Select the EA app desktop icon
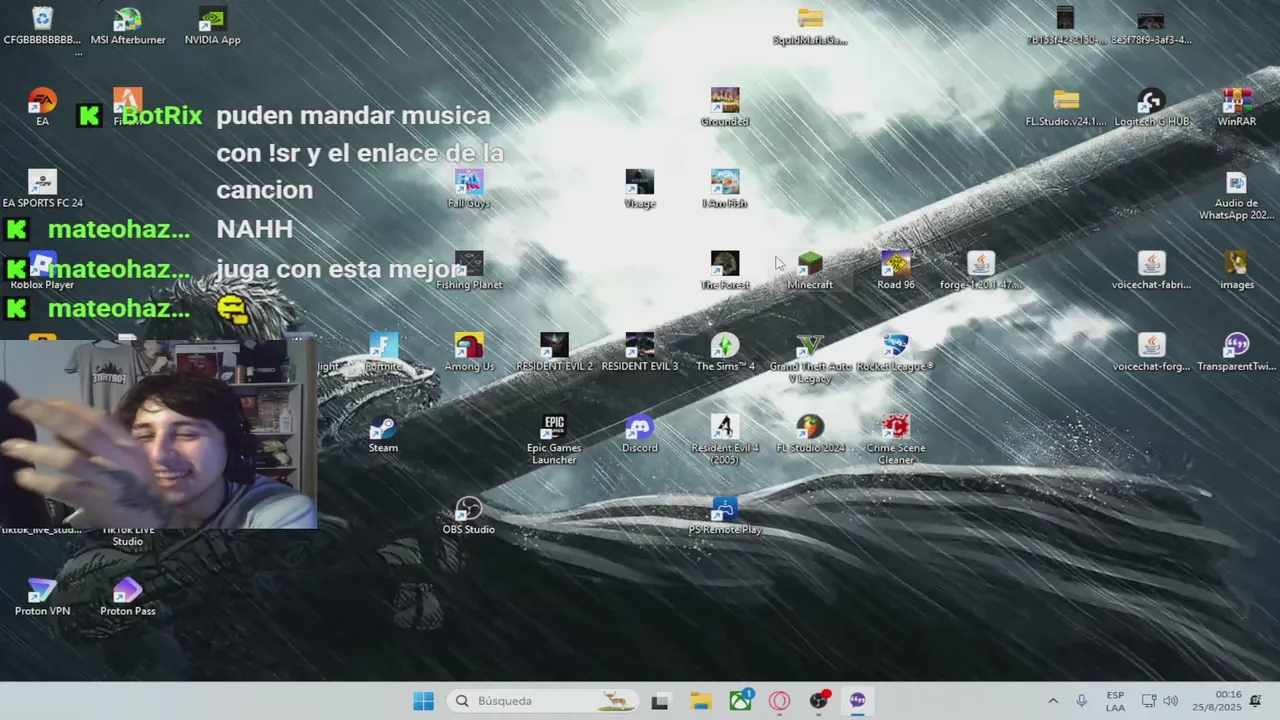Image resolution: width=1280 pixels, height=720 pixels. tap(42, 108)
